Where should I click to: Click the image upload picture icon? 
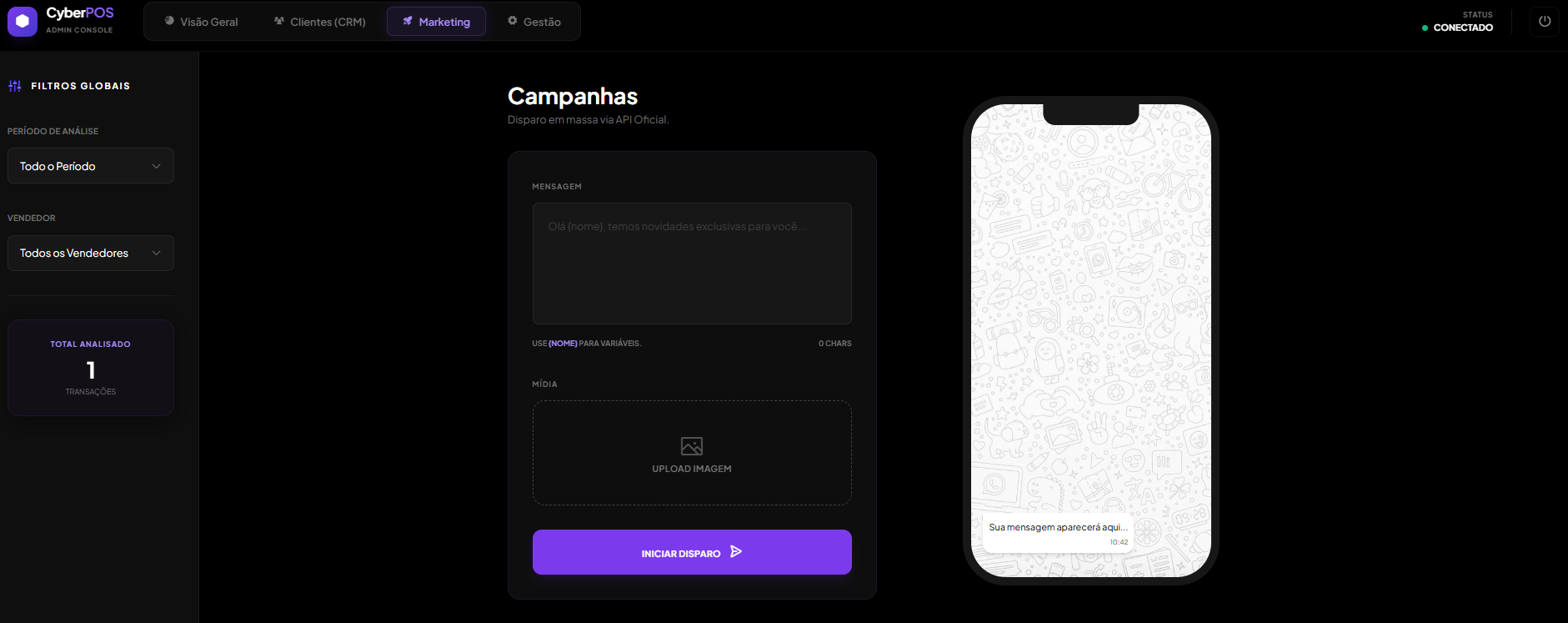[x=692, y=446]
